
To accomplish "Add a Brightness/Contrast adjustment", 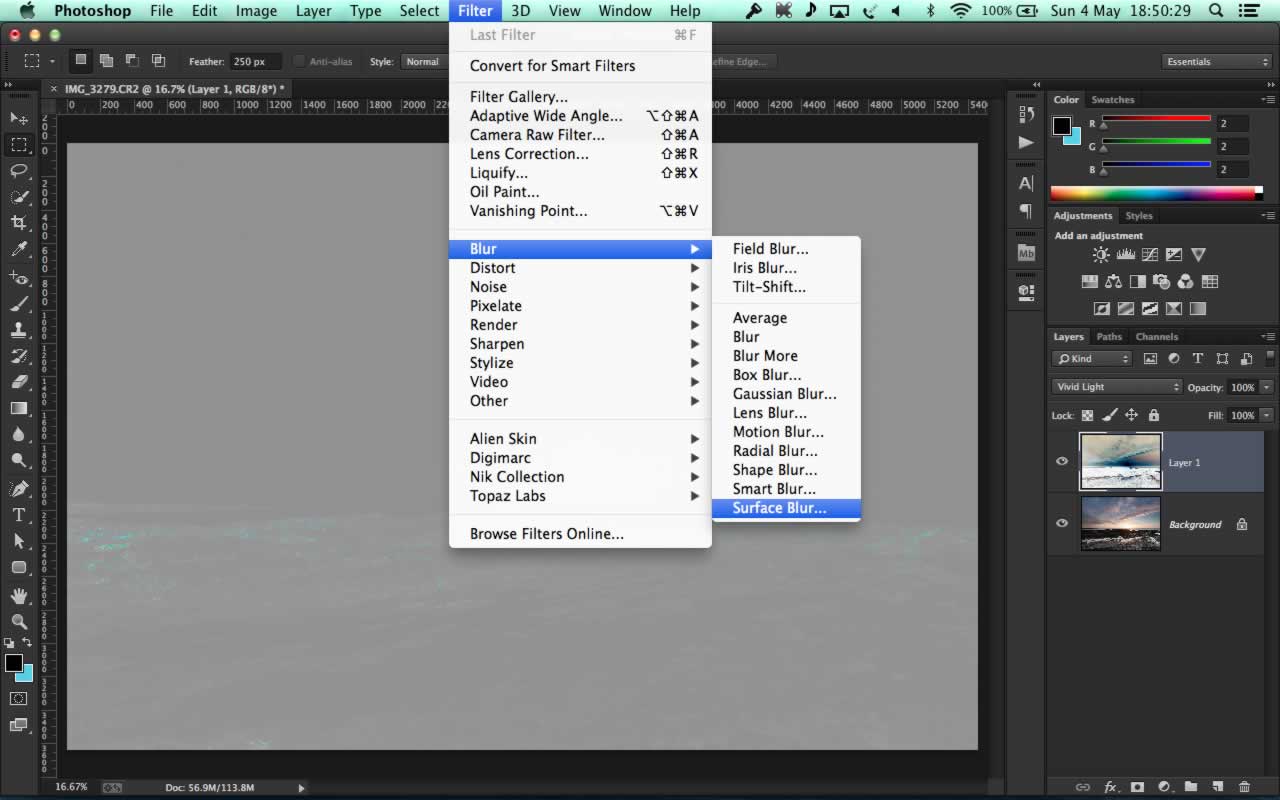I will click(1101, 255).
